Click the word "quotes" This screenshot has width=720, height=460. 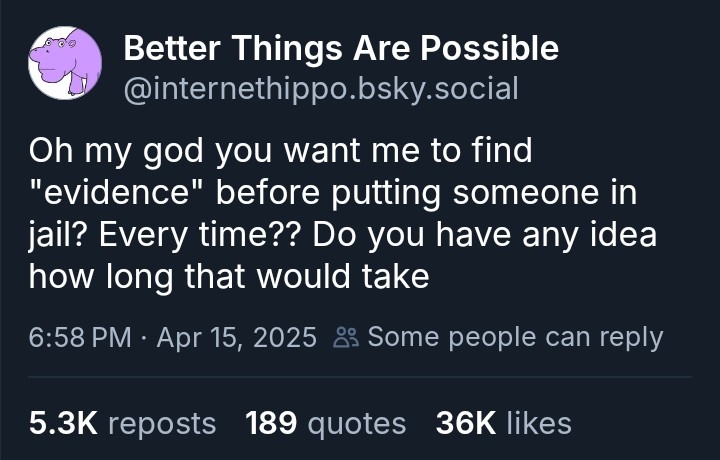tap(356, 423)
